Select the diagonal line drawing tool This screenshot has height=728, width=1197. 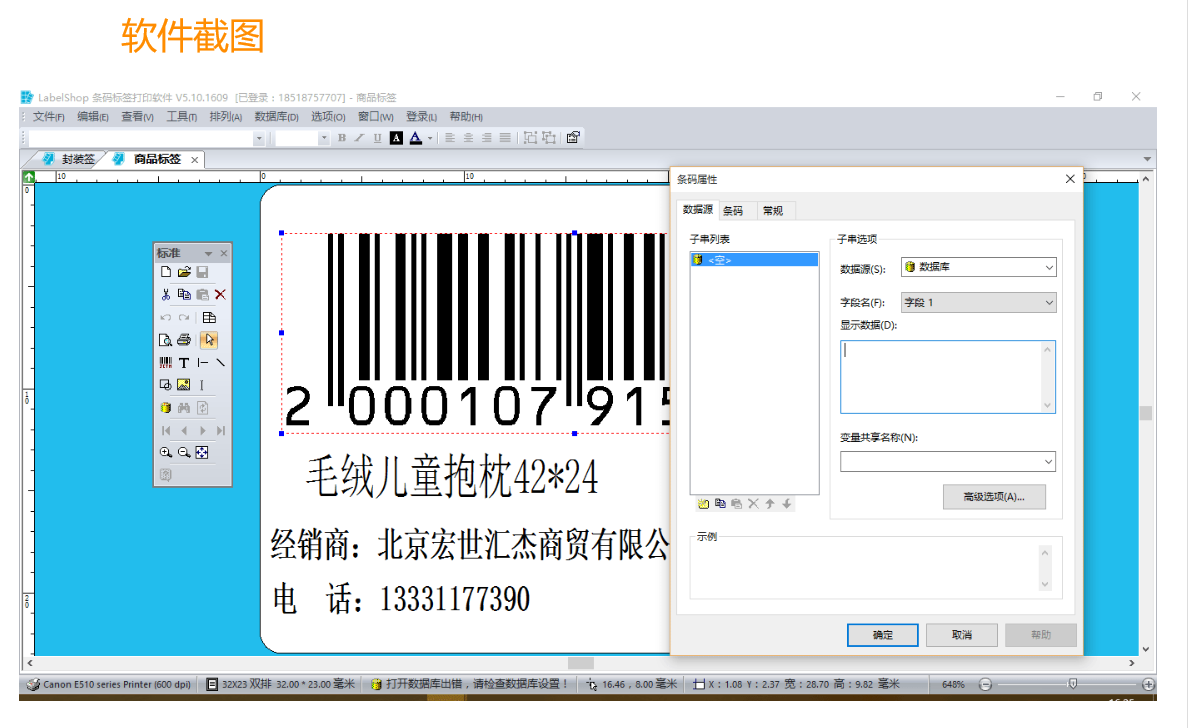[221, 363]
